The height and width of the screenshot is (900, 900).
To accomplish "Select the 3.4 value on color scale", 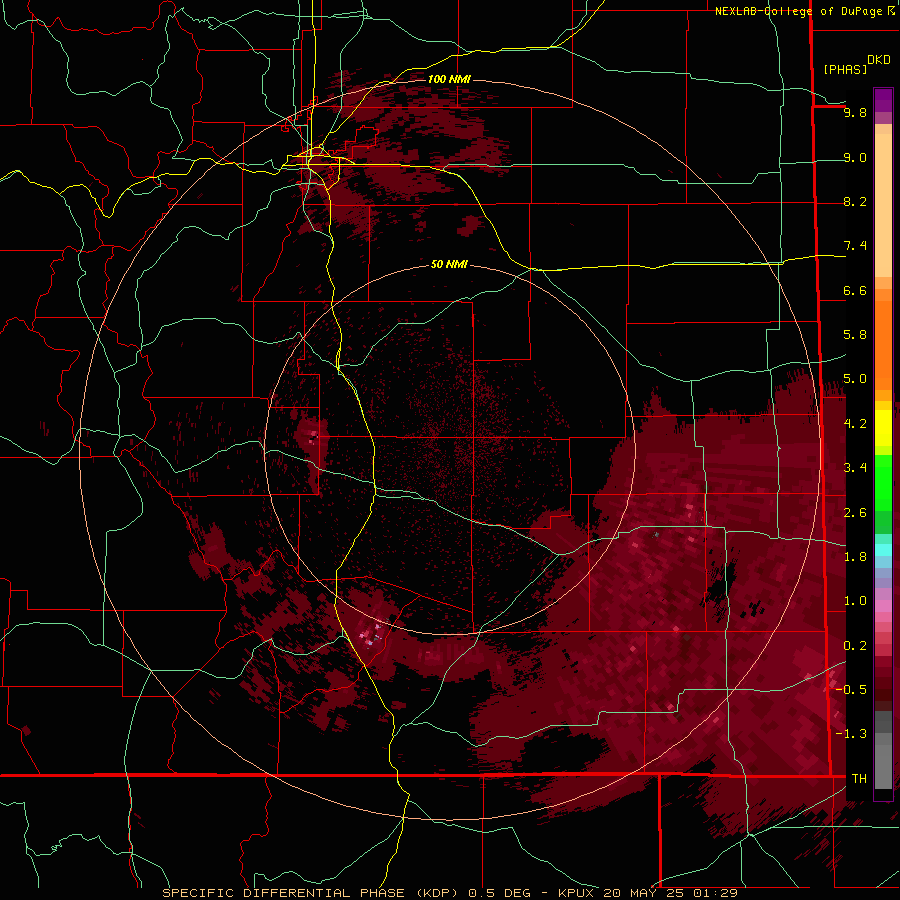I will [855, 468].
